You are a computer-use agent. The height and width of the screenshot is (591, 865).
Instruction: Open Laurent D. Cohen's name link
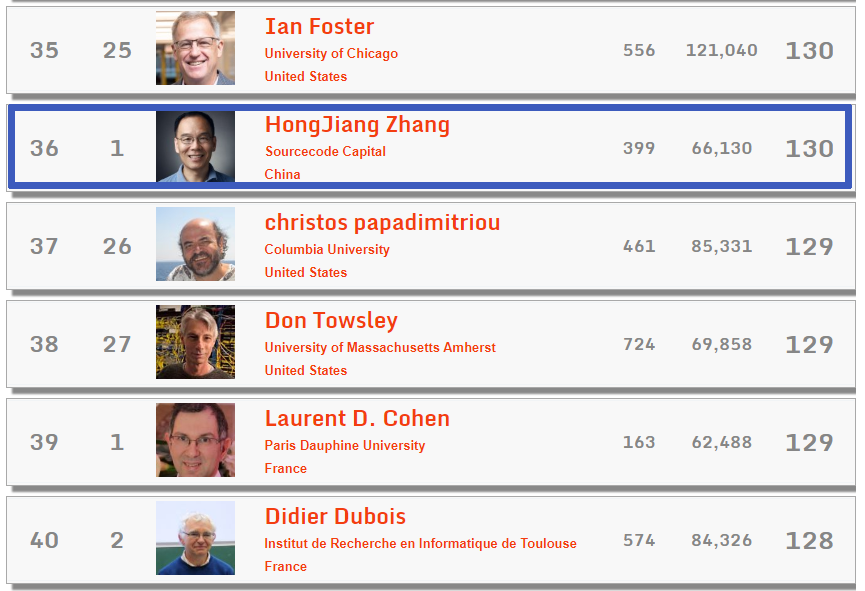click(x=357, y=418)
